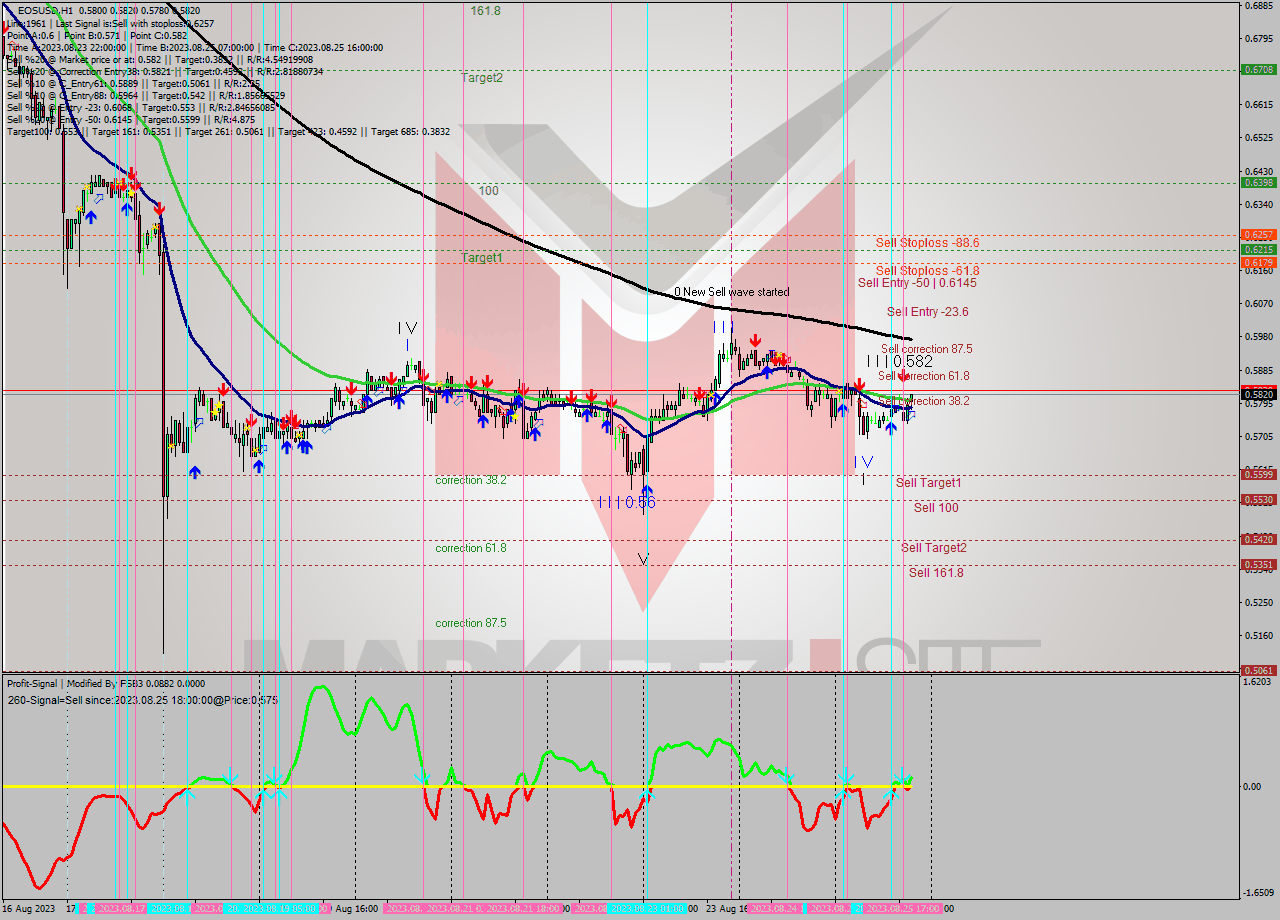Click the green '161.8' label at chart top

click(x=486, y=10)
